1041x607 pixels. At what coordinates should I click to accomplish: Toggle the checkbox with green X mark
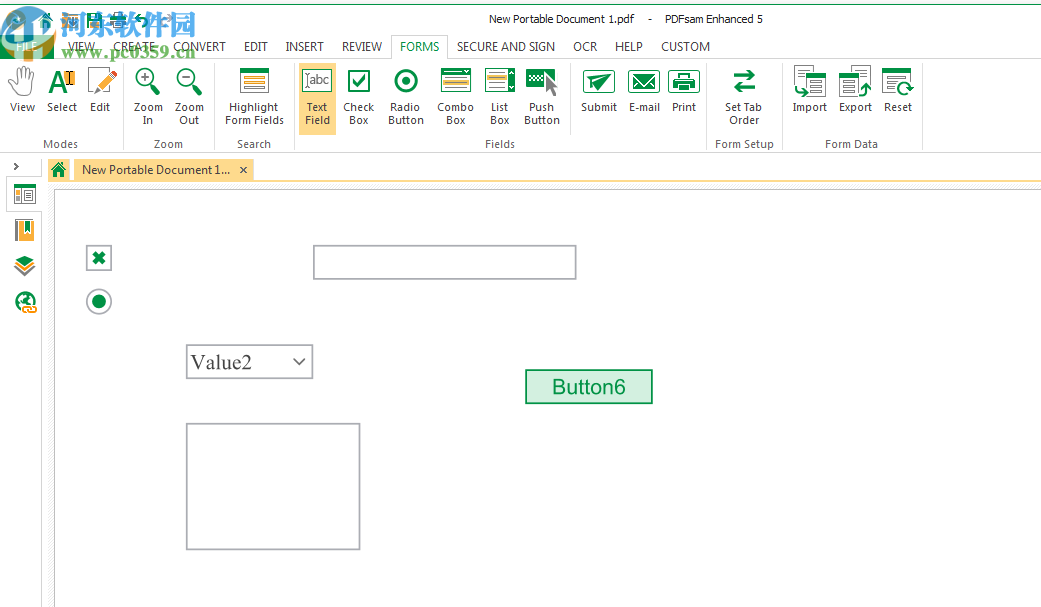tap(99, 258)
